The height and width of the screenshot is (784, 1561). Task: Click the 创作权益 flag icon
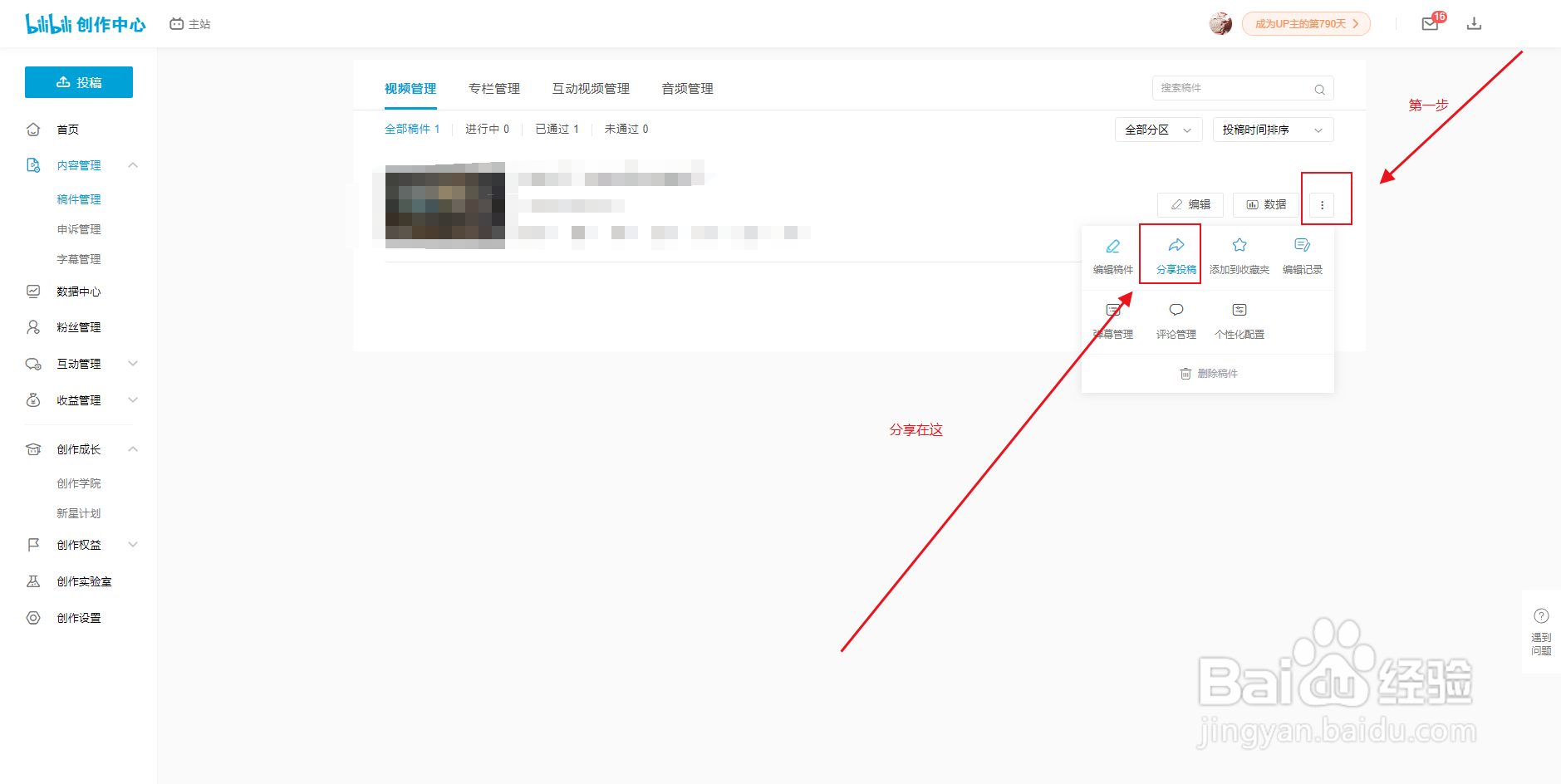click(x=33, y=545)
